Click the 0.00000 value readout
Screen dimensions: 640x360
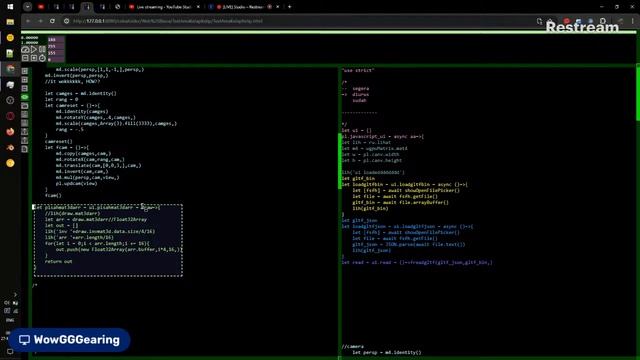tap(29, 38)
